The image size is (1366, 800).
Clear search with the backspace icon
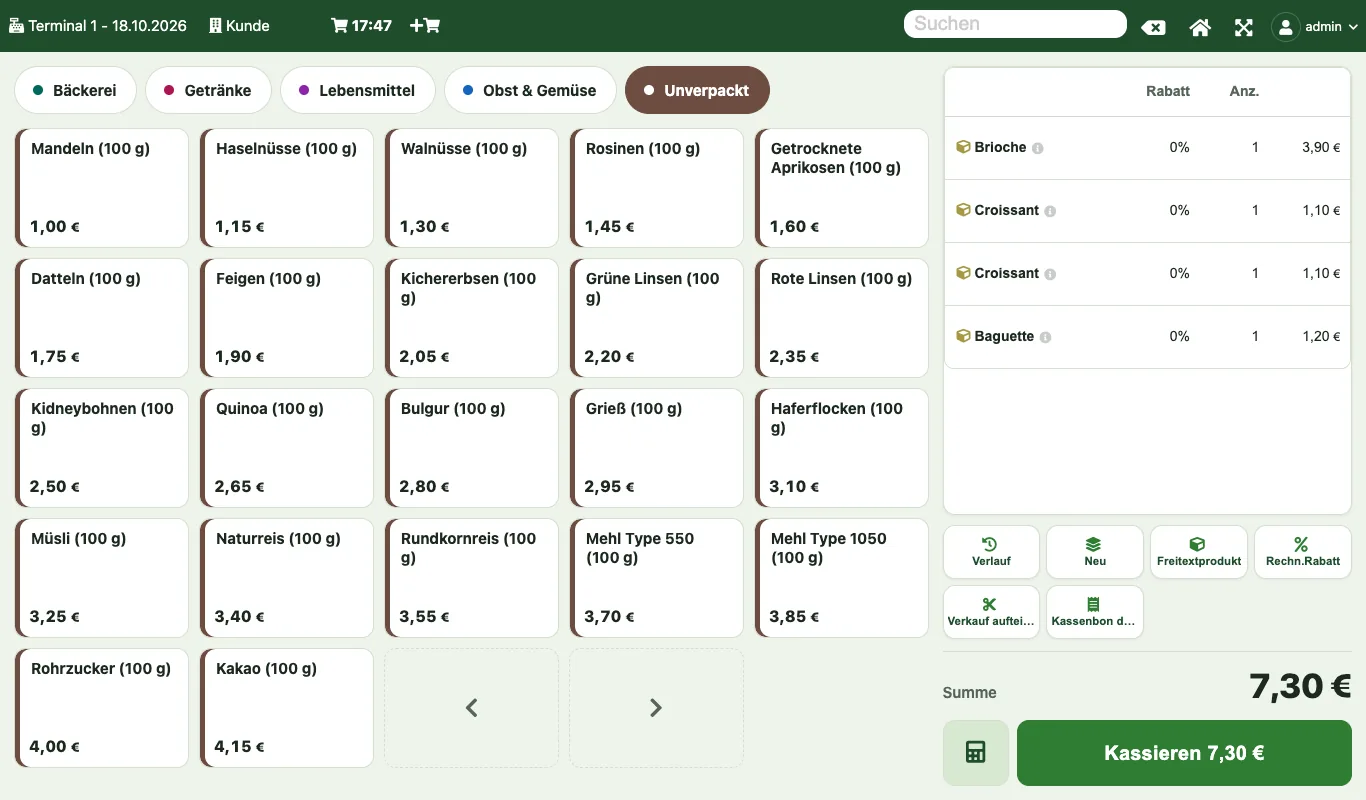pyautogui.click(x=1153, y=27)
